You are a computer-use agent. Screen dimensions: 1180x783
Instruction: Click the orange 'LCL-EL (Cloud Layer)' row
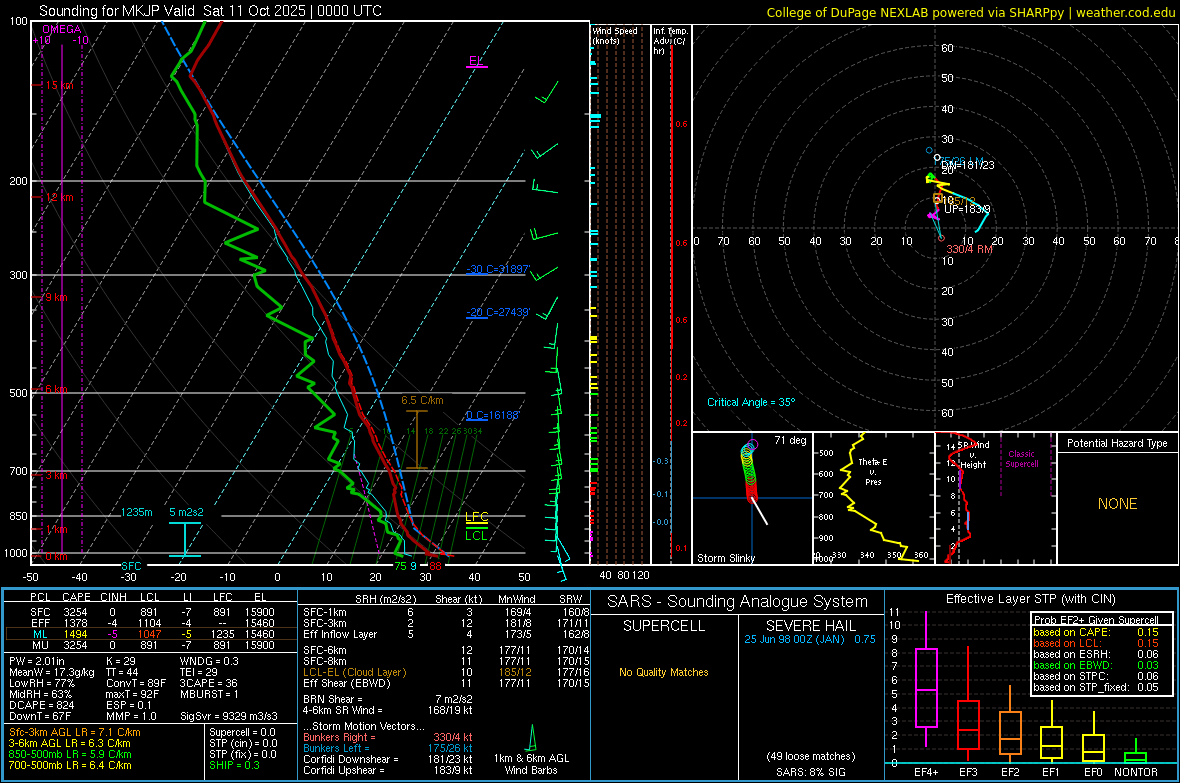pos(444,672)
